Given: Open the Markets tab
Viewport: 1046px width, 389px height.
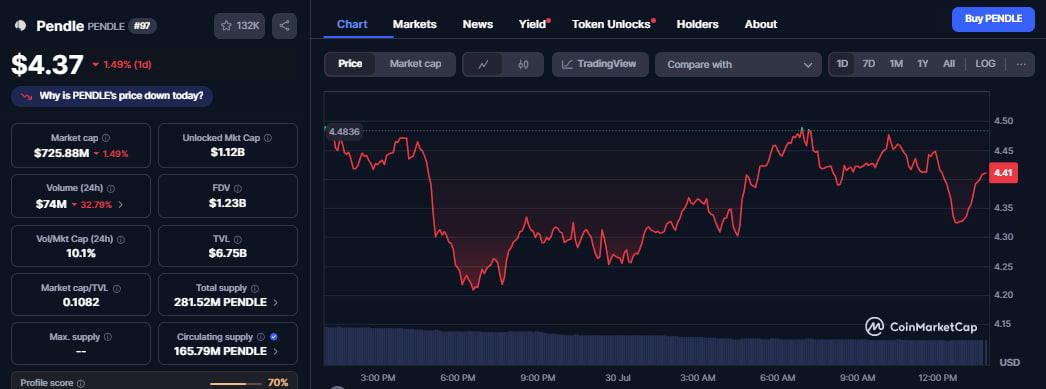Looking at the screenshot, I should coord(414,24).
